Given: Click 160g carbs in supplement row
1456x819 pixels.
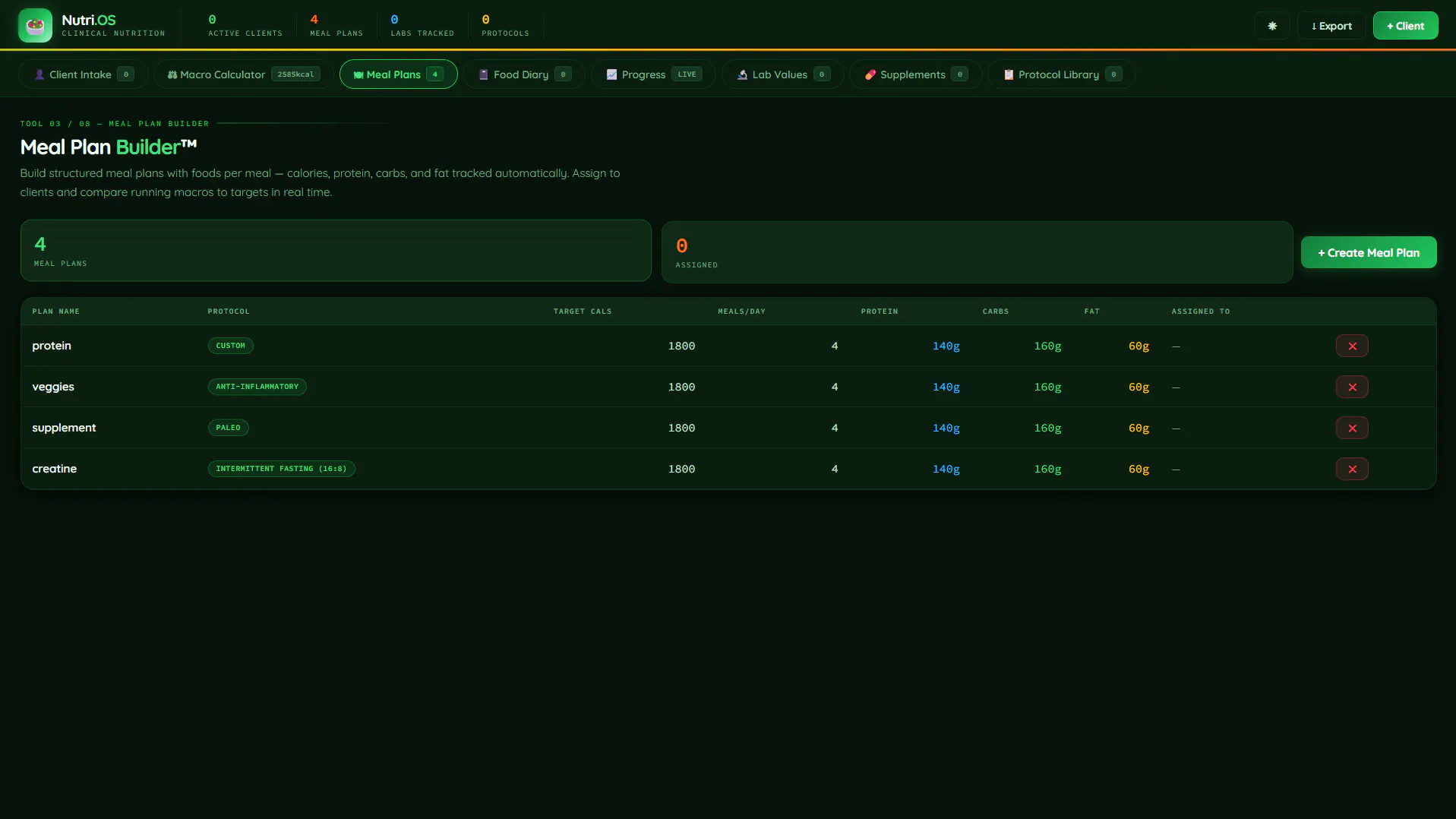Looking at the screenshot, I should (1048, 428).
